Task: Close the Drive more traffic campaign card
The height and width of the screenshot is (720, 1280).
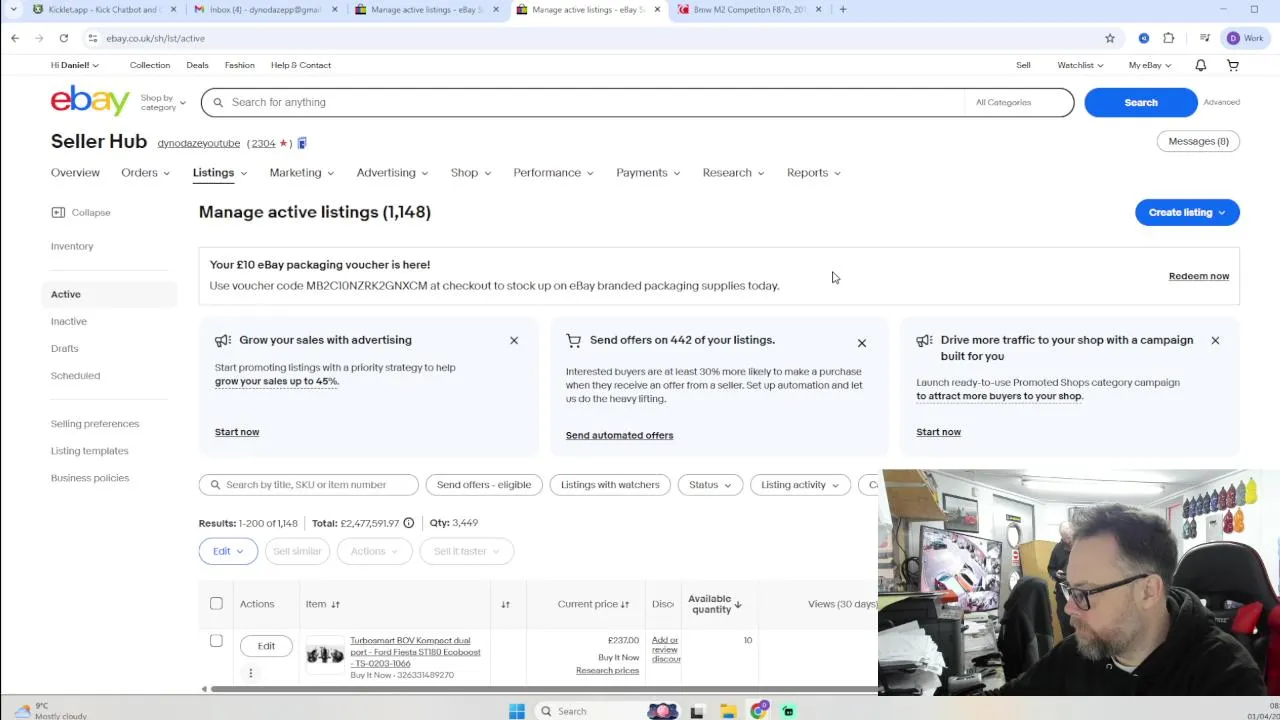Action: (x=1215, y=340)
